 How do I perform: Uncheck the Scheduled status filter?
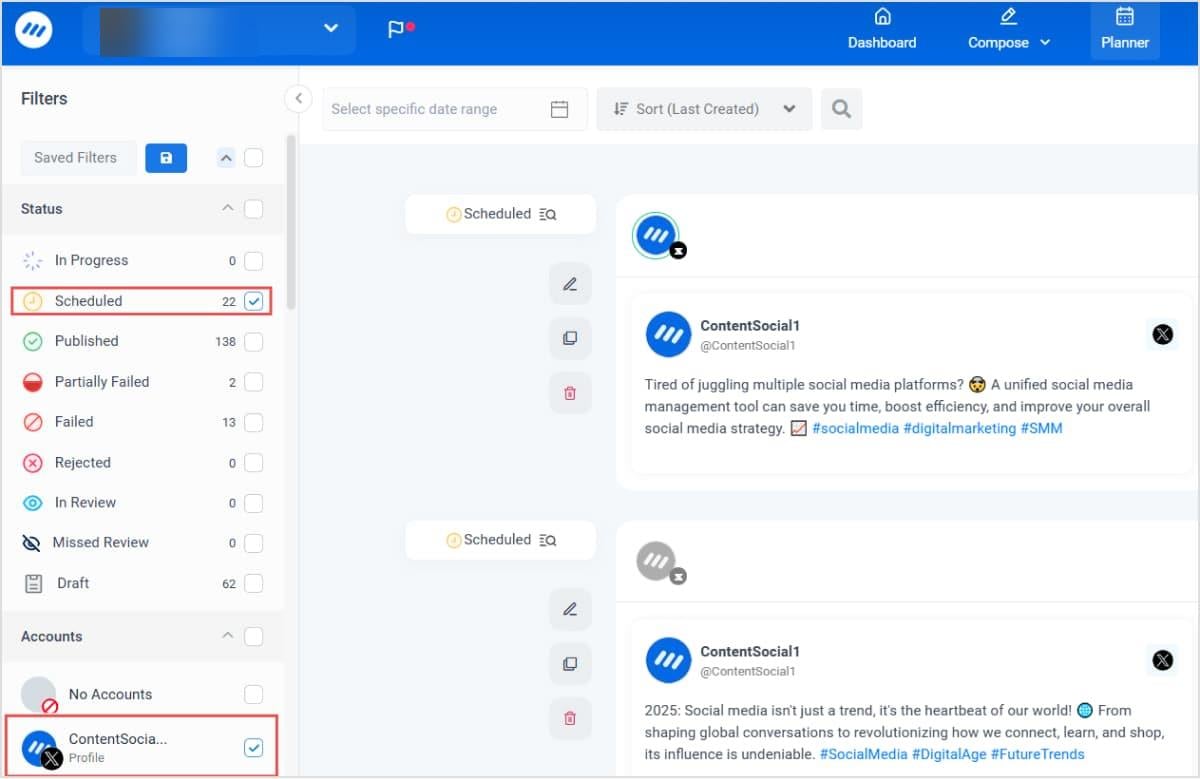[253, 300]
